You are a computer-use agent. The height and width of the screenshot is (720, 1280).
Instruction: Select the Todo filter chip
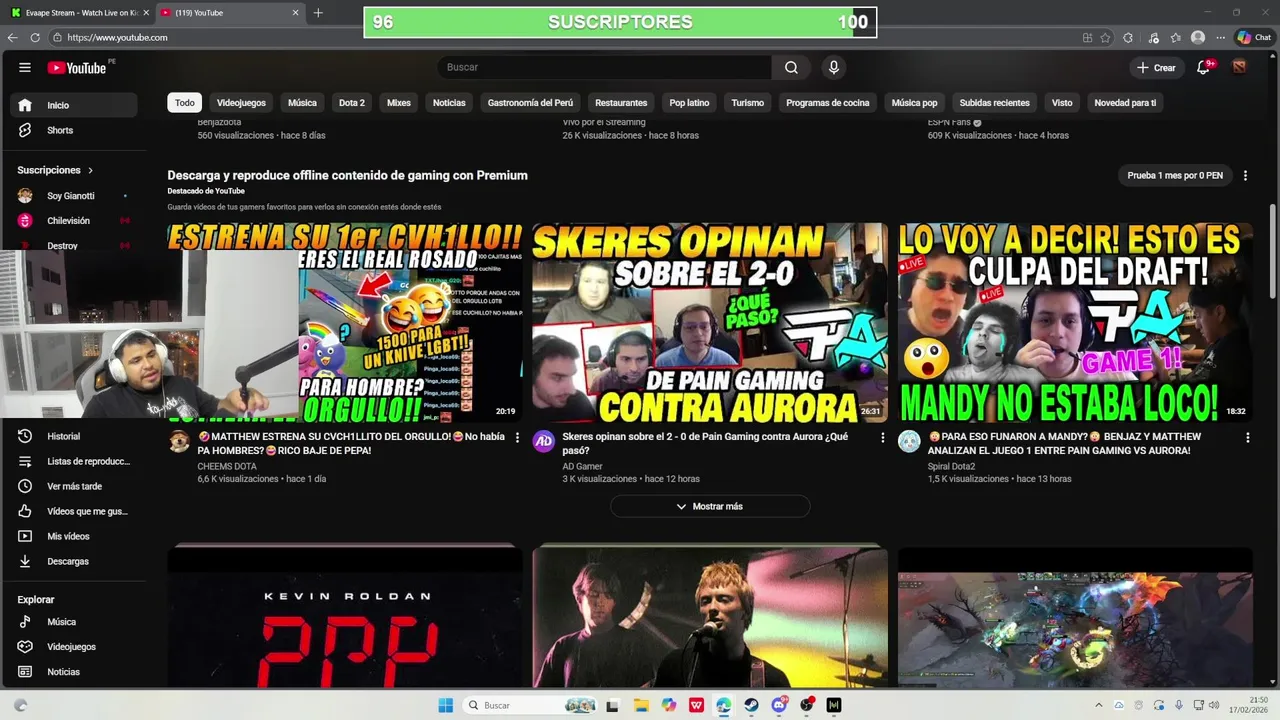pos(185,102)
